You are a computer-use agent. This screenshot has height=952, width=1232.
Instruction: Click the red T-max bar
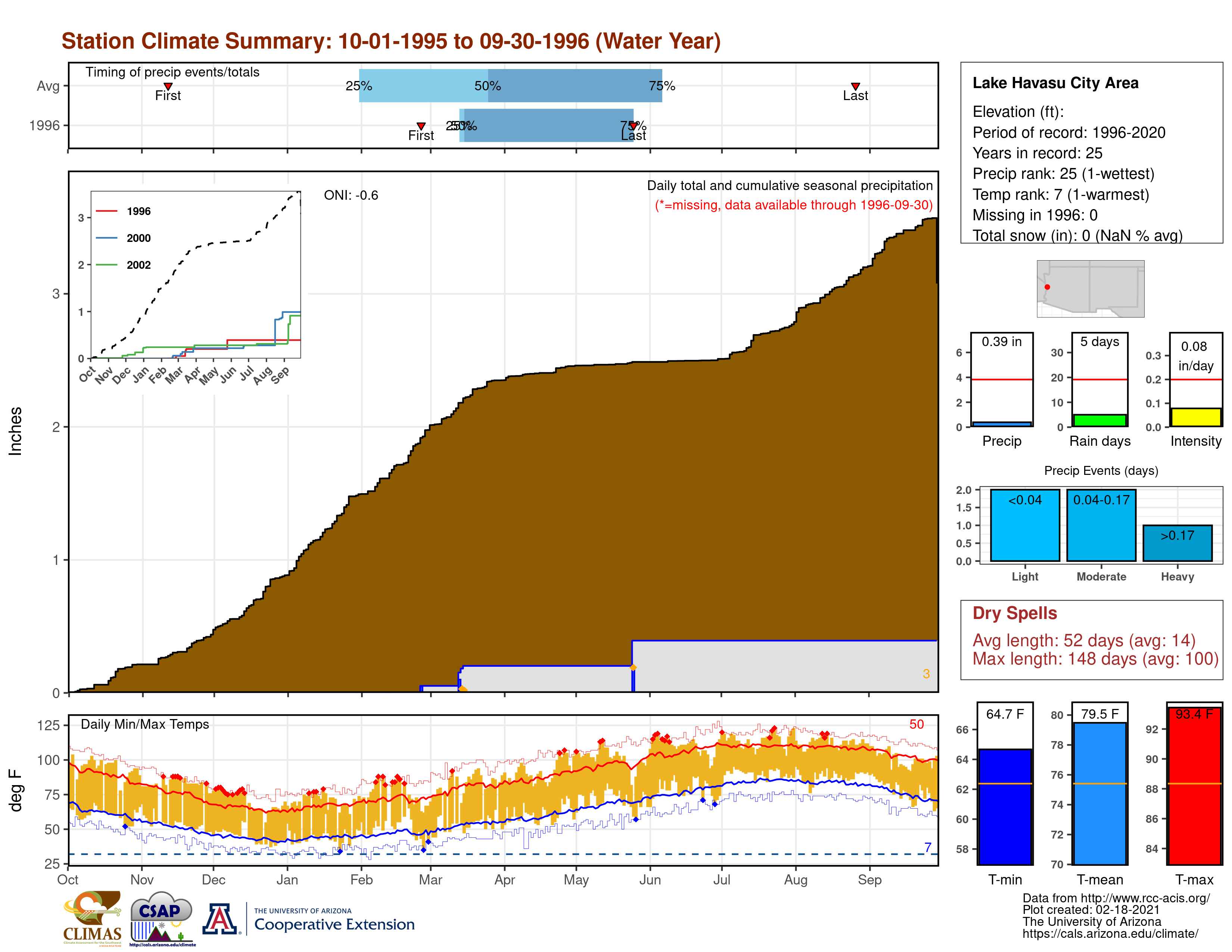(x=1195, y=786)
